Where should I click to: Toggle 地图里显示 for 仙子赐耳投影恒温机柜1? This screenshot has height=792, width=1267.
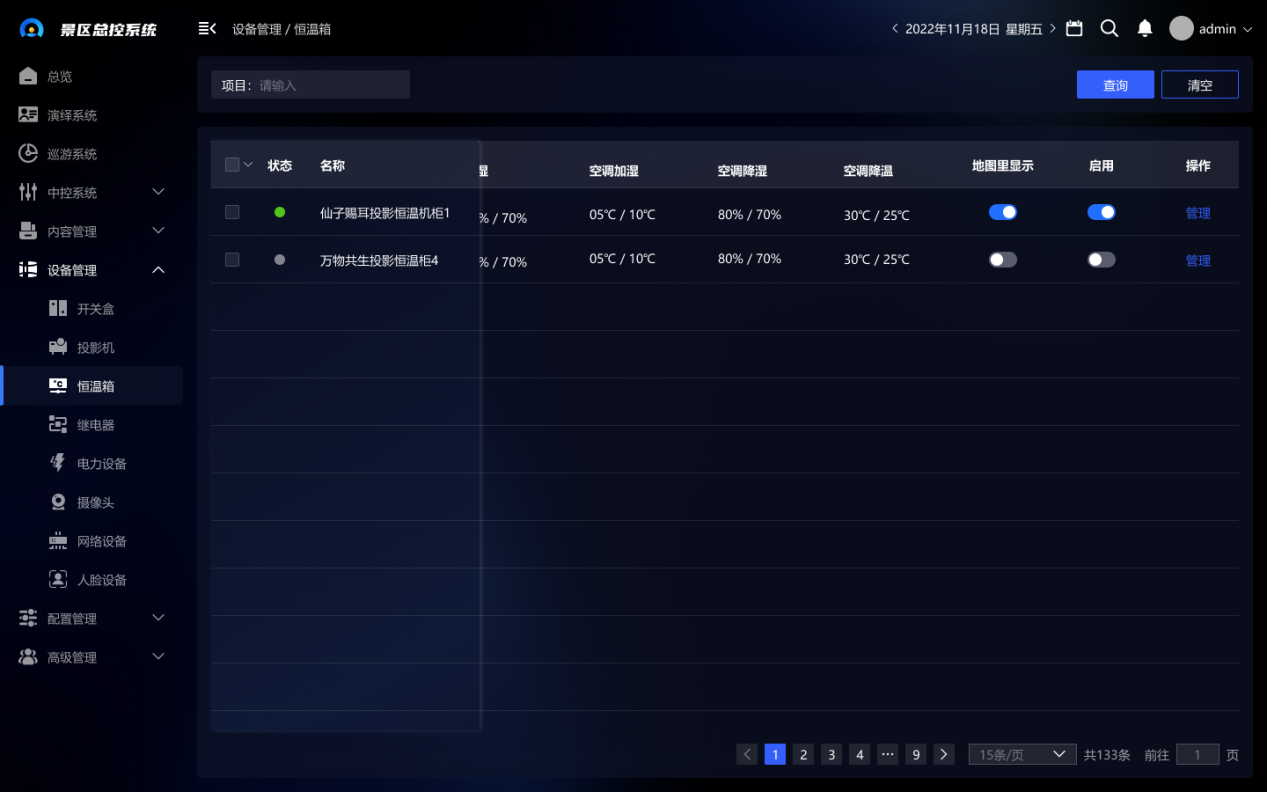coord(1002,212)
